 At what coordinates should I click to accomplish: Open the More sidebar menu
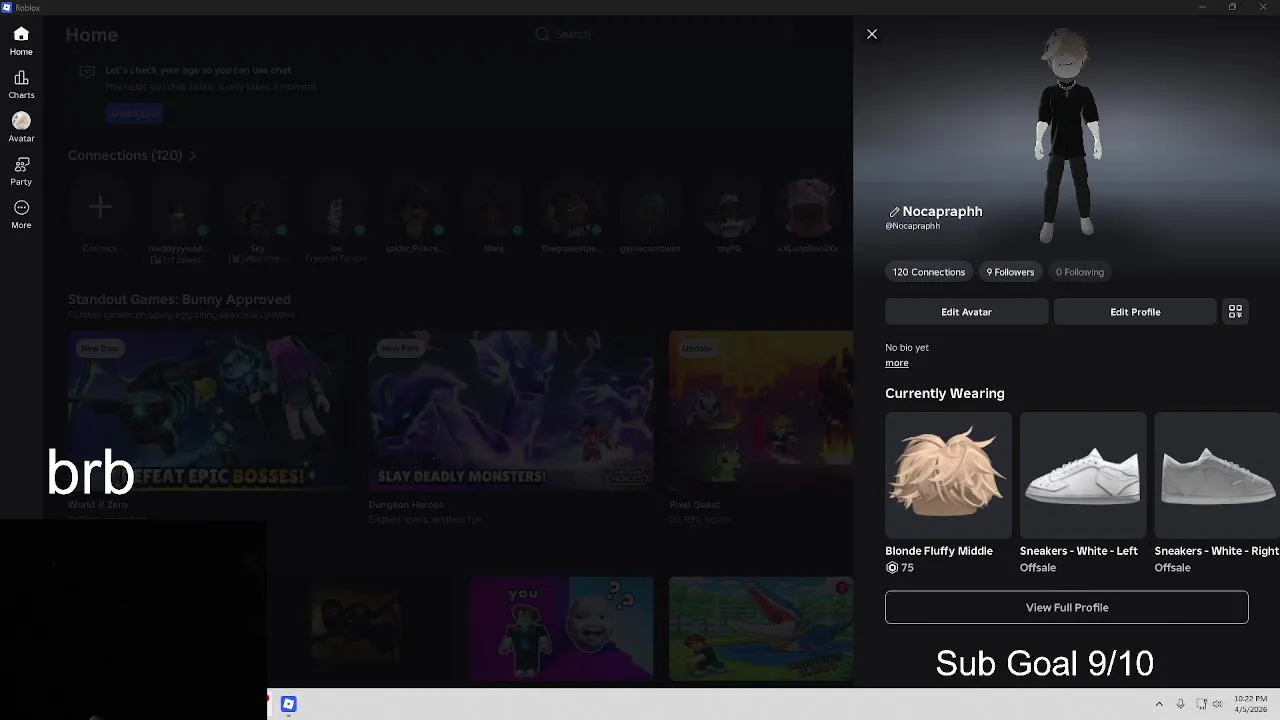[x=21, y=214]
